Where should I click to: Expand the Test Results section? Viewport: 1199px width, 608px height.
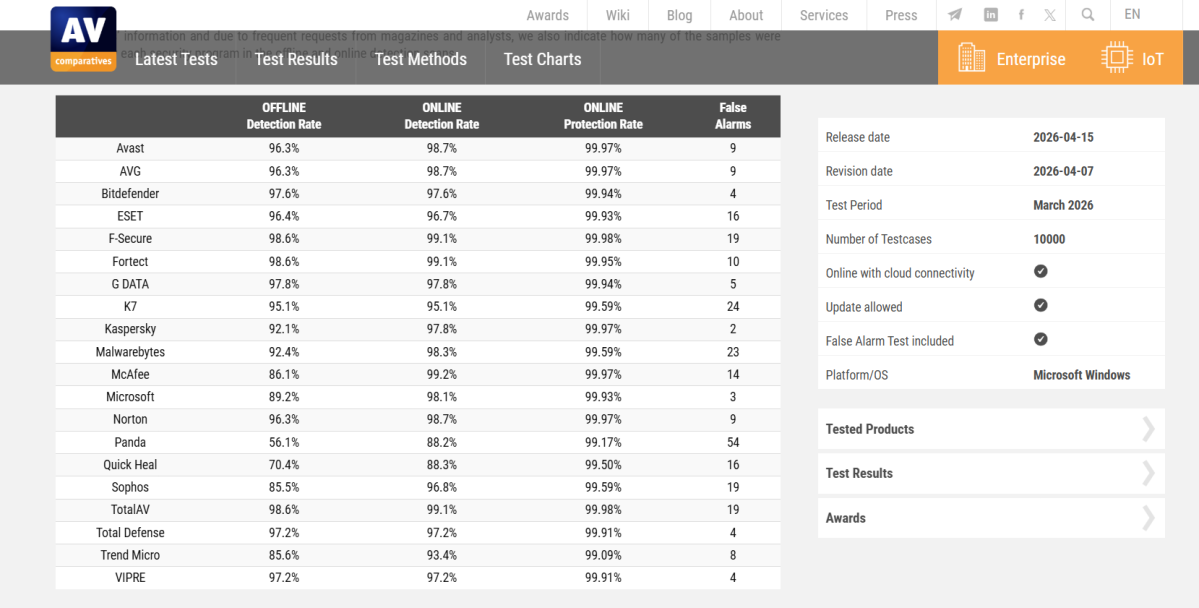(x=990, y=473)
